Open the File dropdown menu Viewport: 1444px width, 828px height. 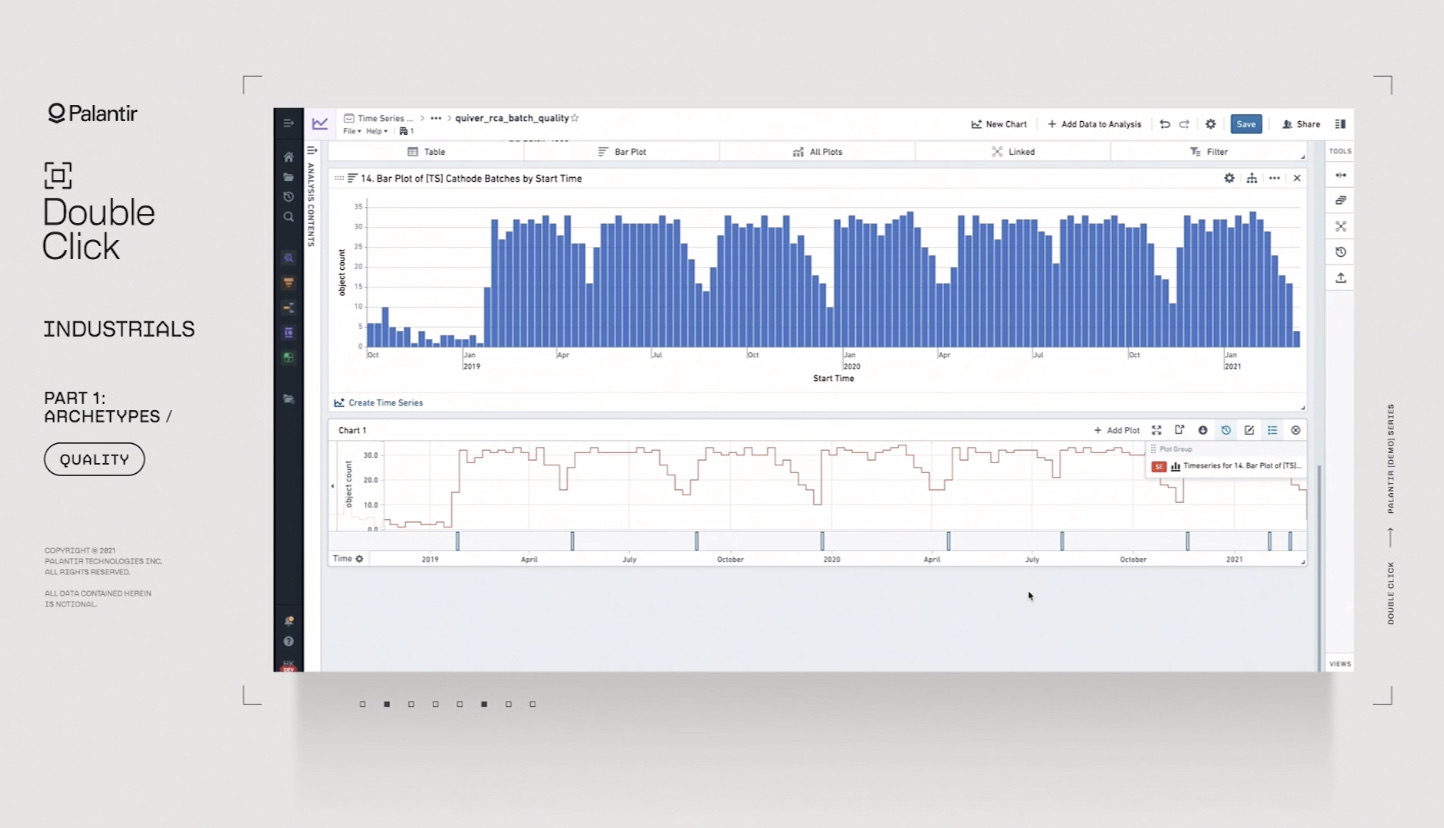point(351,131)
